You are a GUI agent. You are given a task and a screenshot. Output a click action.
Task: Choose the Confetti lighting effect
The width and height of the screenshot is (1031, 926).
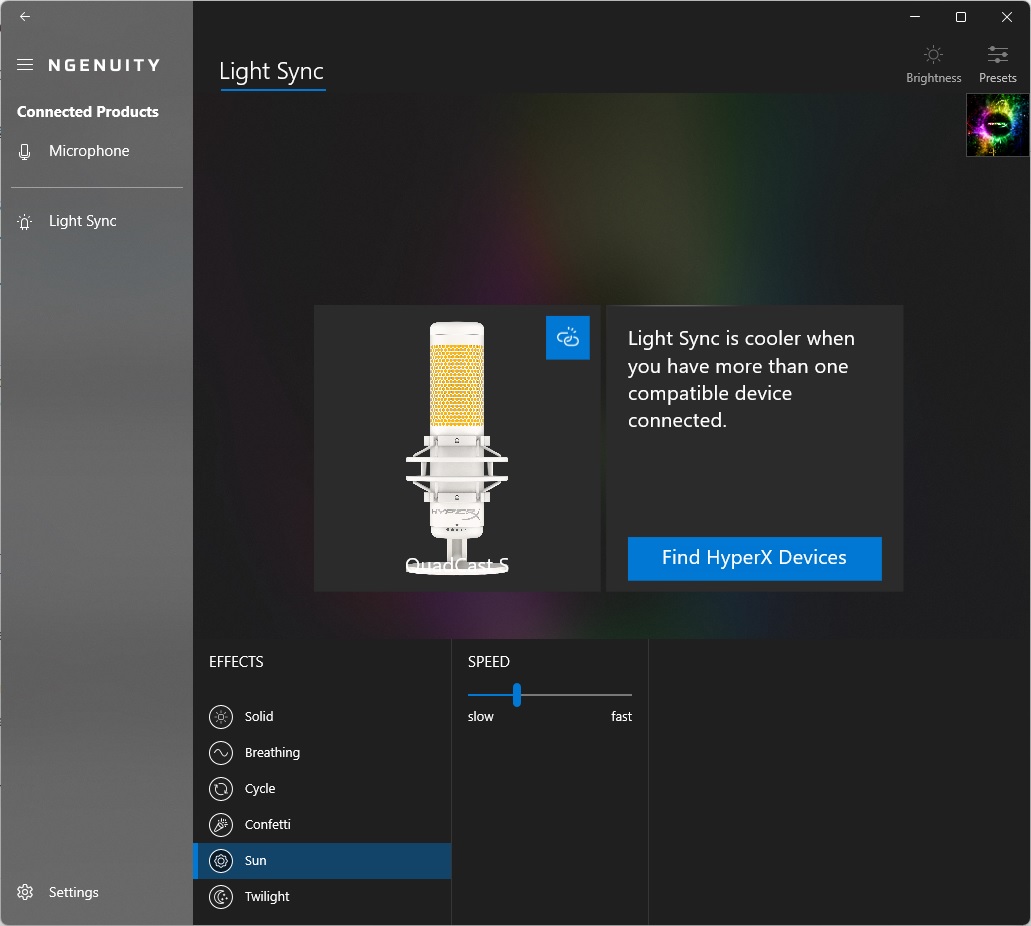point(322,825)
